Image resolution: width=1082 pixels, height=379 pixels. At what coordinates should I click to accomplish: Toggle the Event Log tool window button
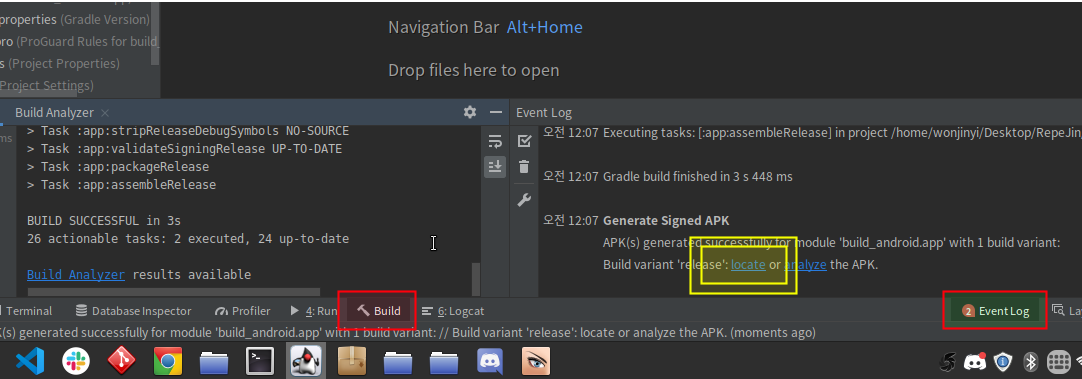point(995,311)
